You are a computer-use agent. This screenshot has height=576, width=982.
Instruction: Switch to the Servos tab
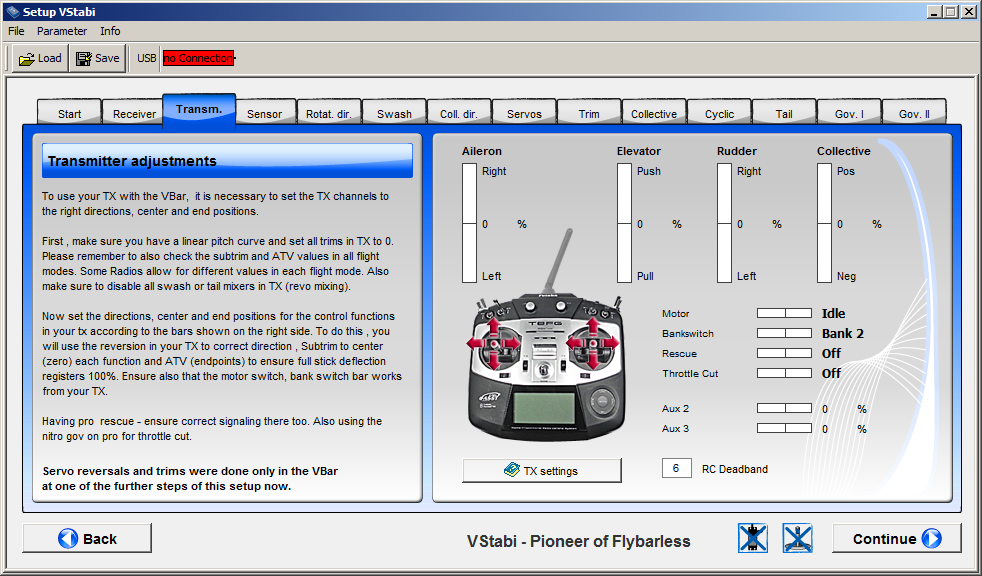524,113
